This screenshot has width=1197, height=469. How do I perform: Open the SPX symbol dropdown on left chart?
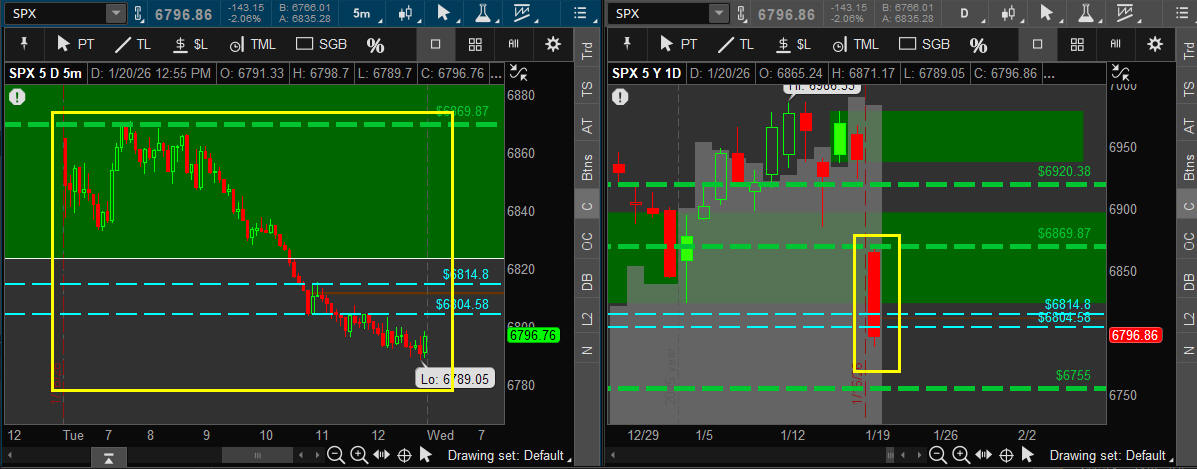(116, 13)
